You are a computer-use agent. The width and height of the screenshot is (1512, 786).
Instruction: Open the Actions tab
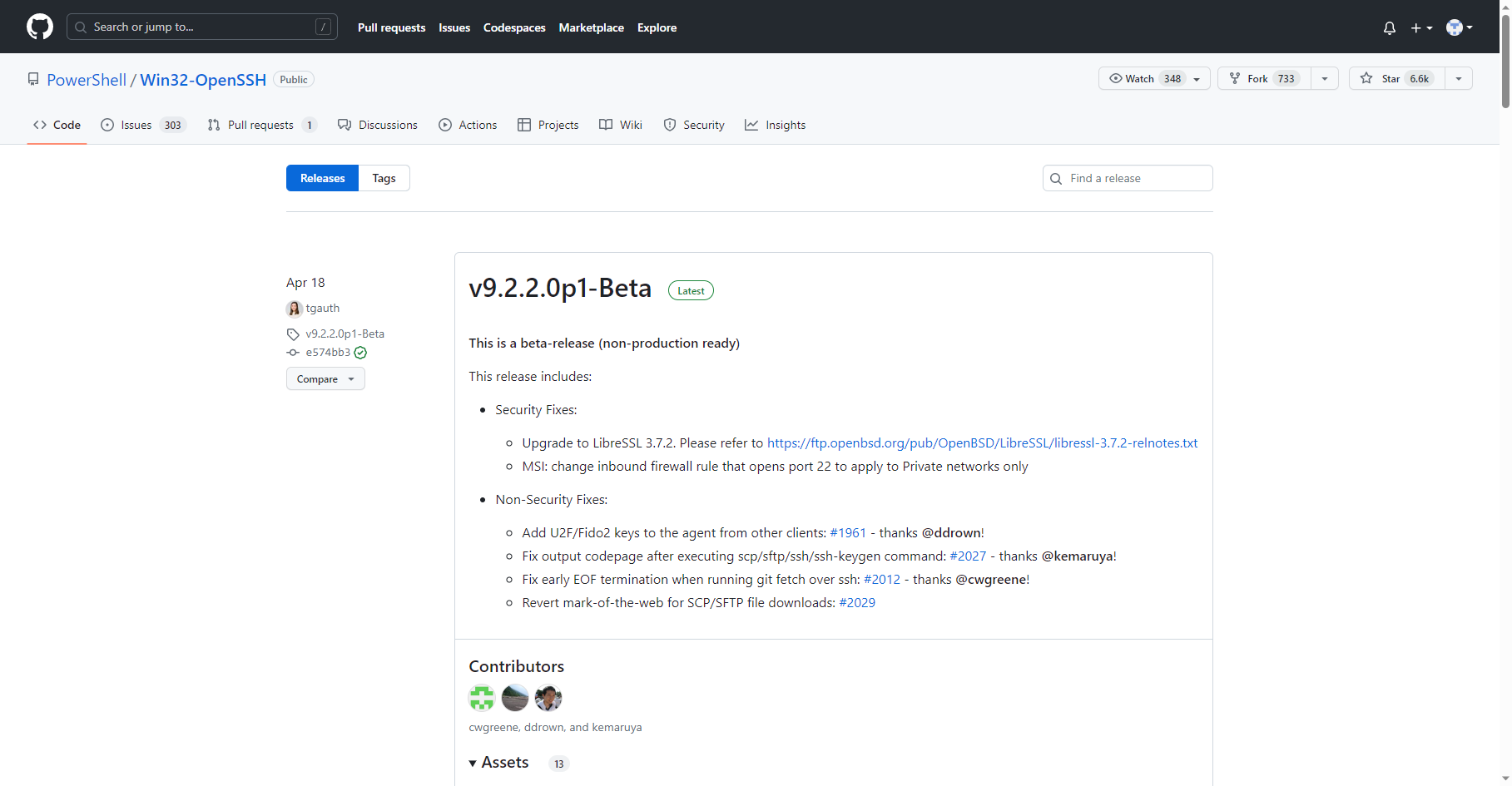click(468, 125)
